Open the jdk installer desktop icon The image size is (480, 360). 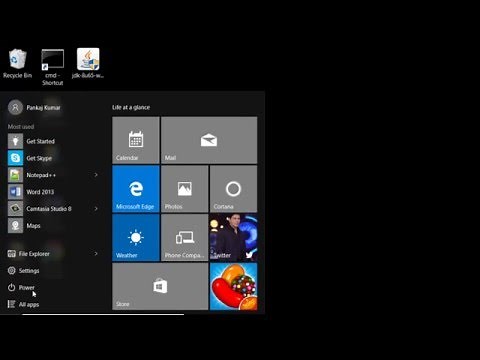tap(88, 63)
